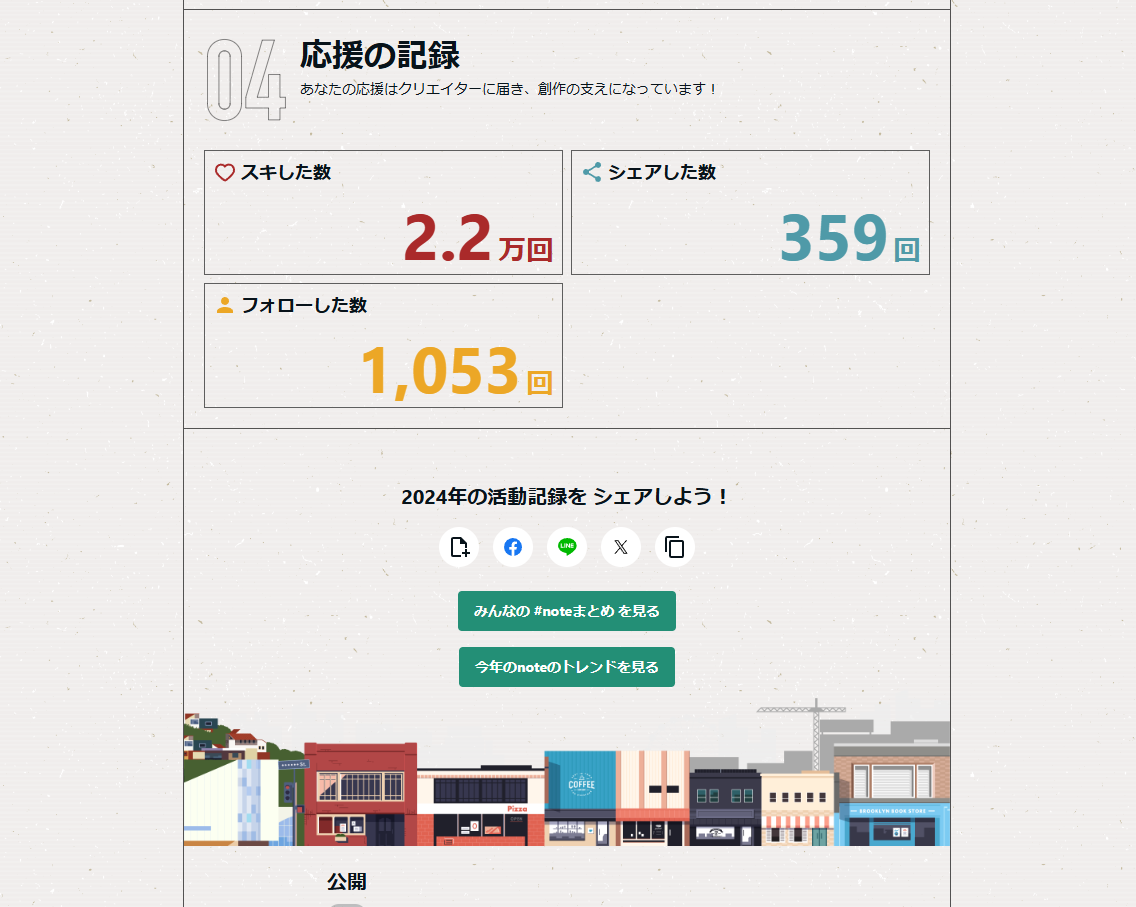Viewport: 1136px width, 907px height.
Task: Click share icon beside シェアした数
Action: (x=592, y=172)
